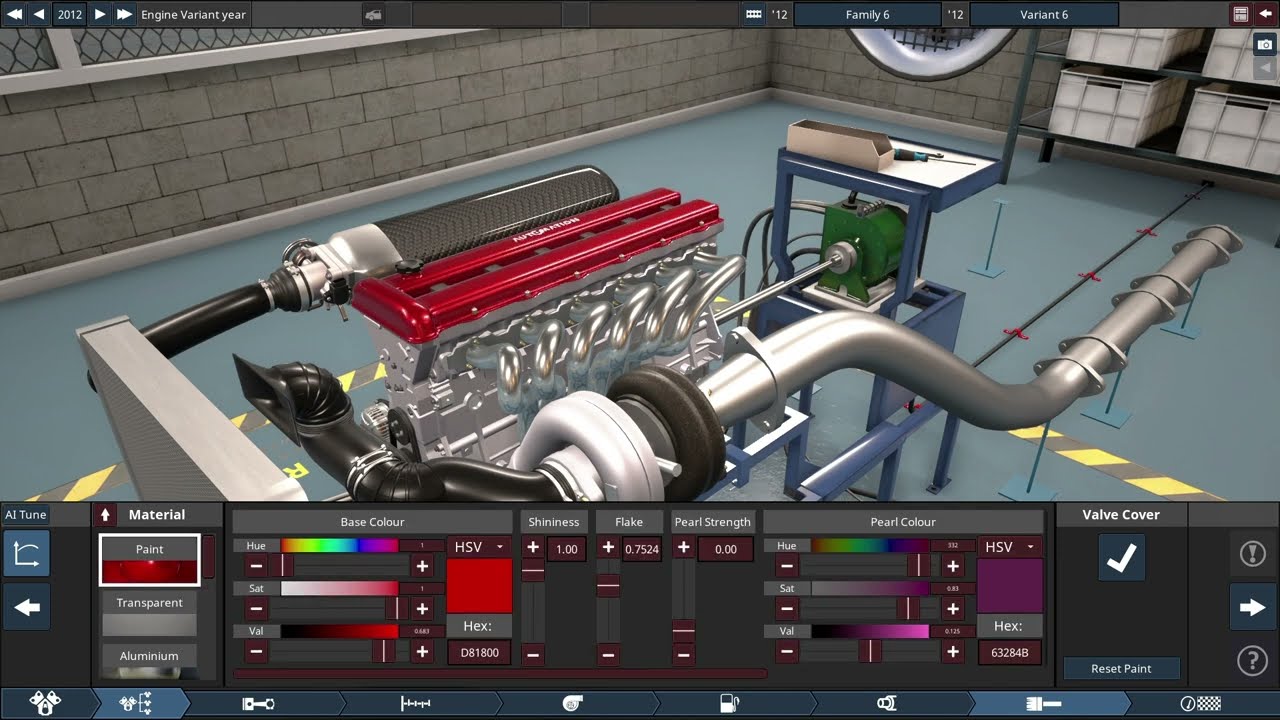Click the AI Tune button
1280x720 pixels.
point(26,515)
